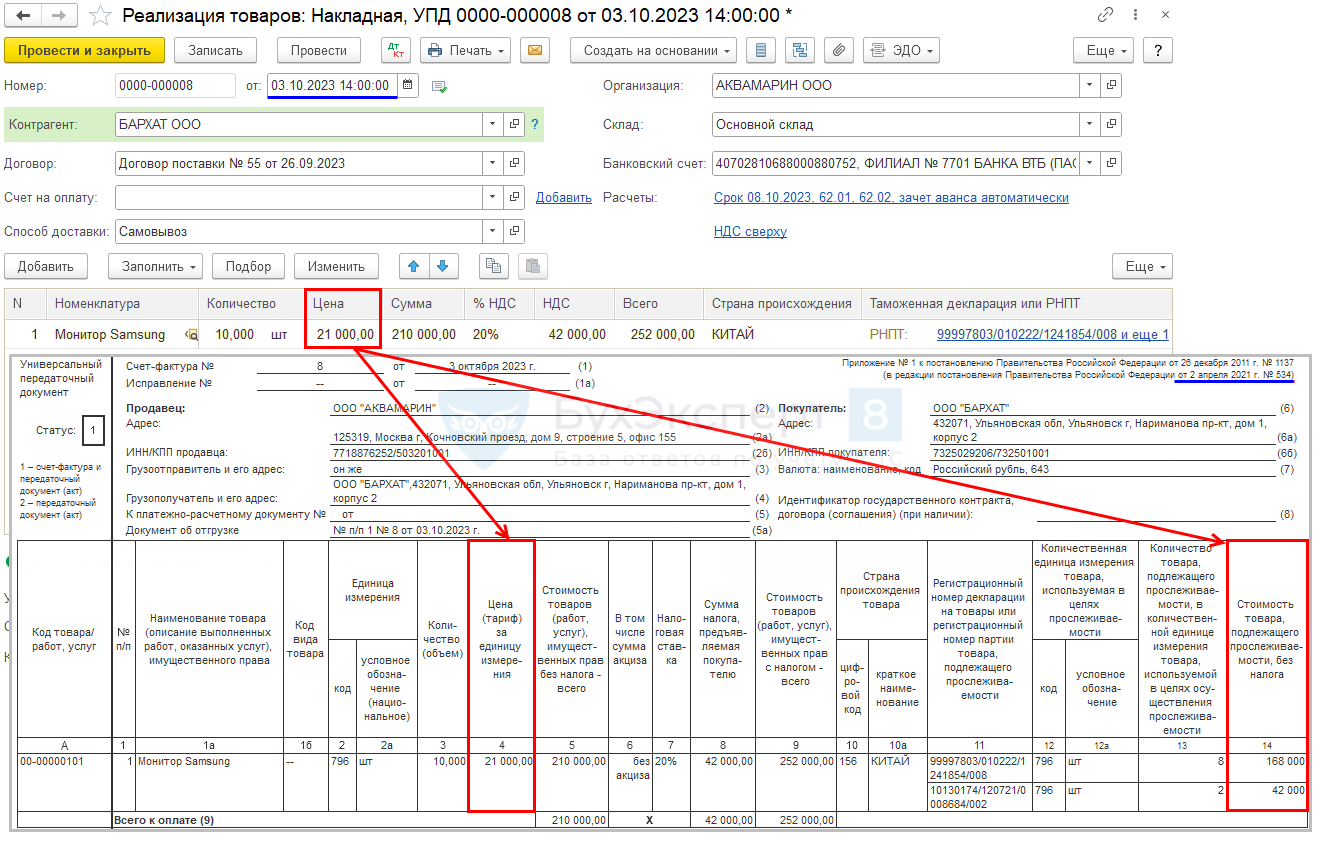Open the ЭДО menu
Screen dimensions: 1341x858
pos(901,51)
